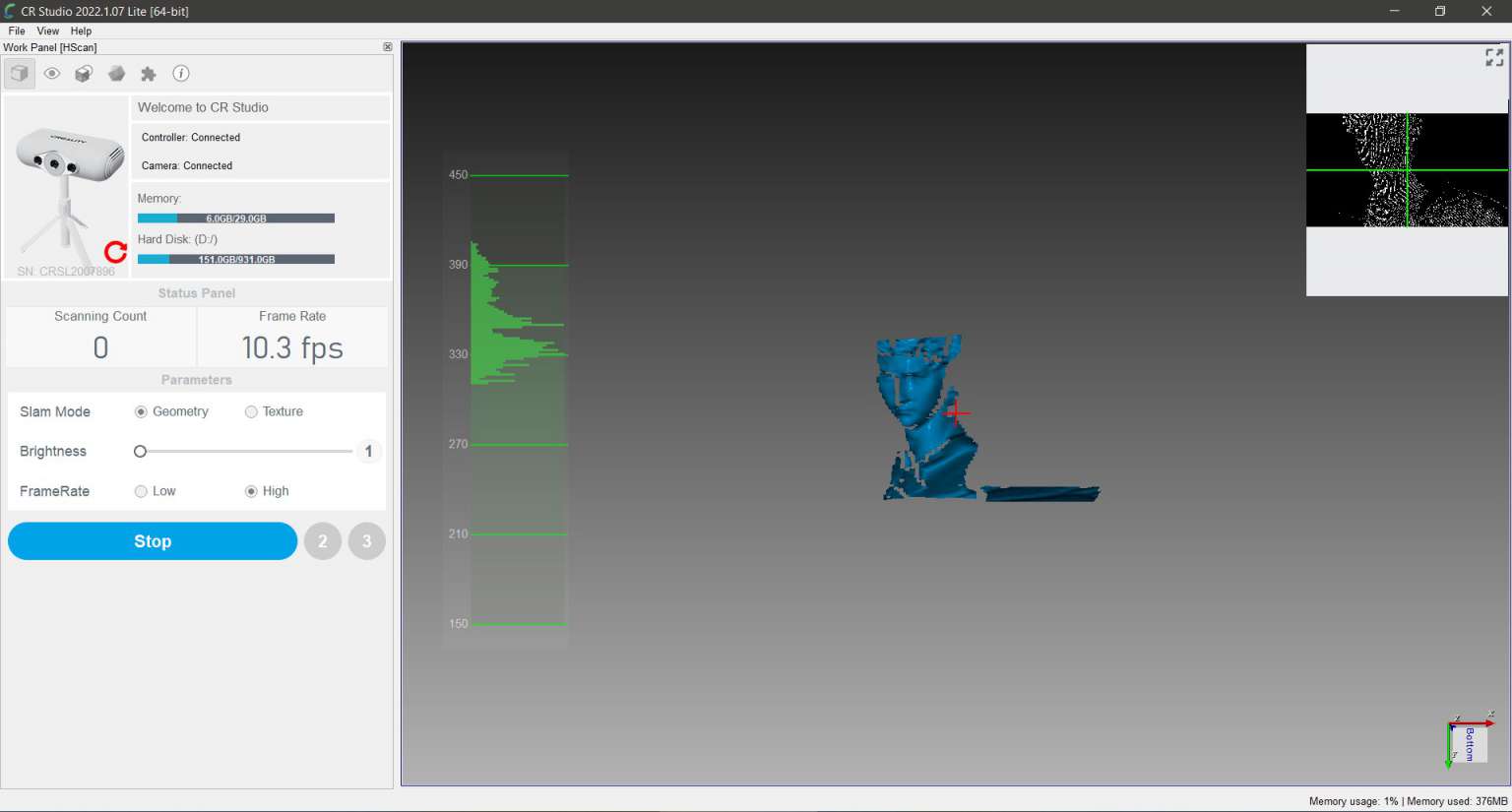Select the Texture slam mode

tap(251, 411)
